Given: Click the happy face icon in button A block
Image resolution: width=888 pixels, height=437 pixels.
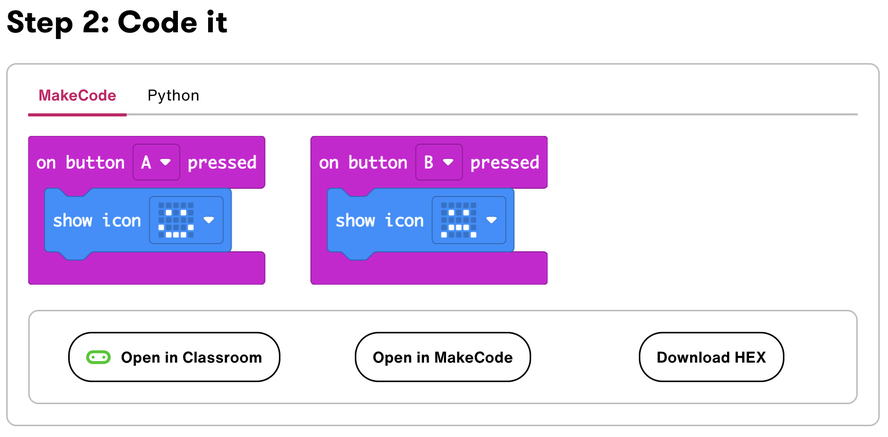Looking at the screenshot, I should 175,220.
